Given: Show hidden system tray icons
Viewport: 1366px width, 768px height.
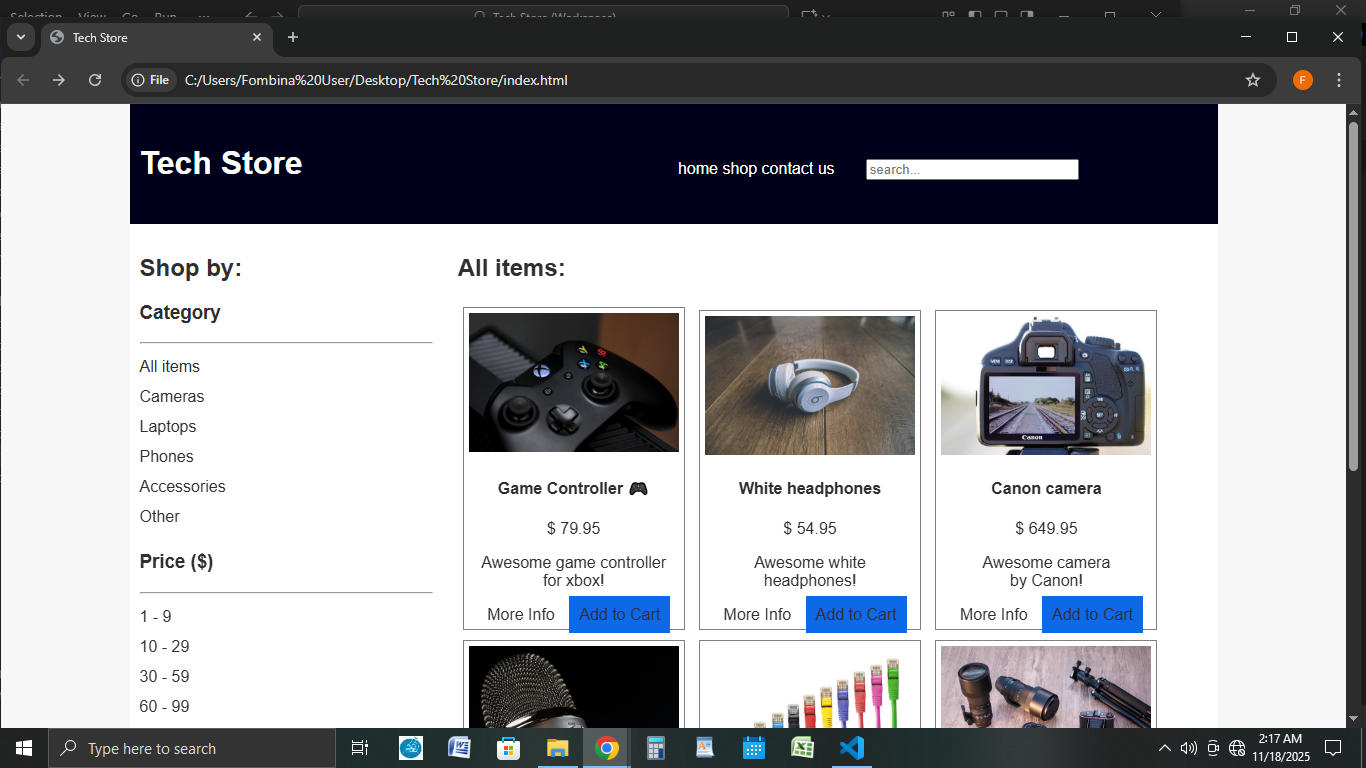Looking at the screenshot, I should [1165, 748].
